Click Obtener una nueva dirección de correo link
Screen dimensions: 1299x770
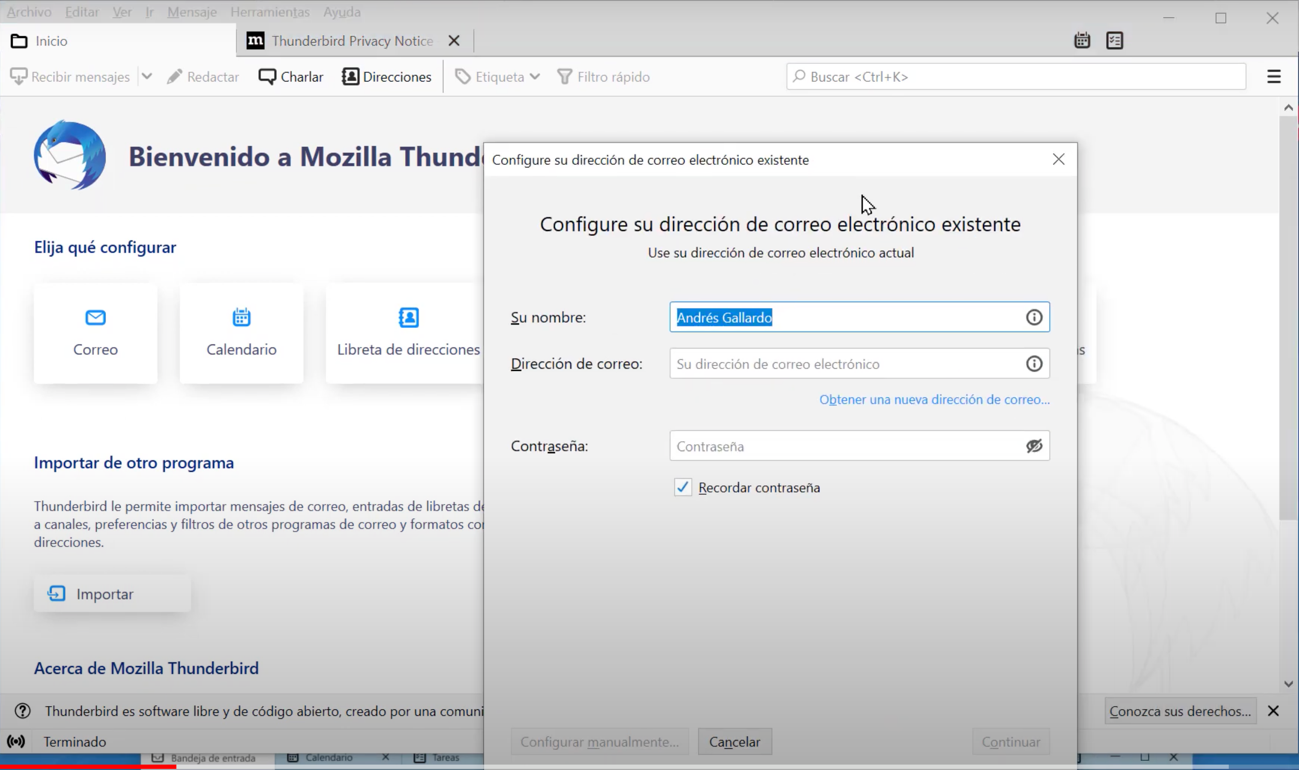[934, 400]
